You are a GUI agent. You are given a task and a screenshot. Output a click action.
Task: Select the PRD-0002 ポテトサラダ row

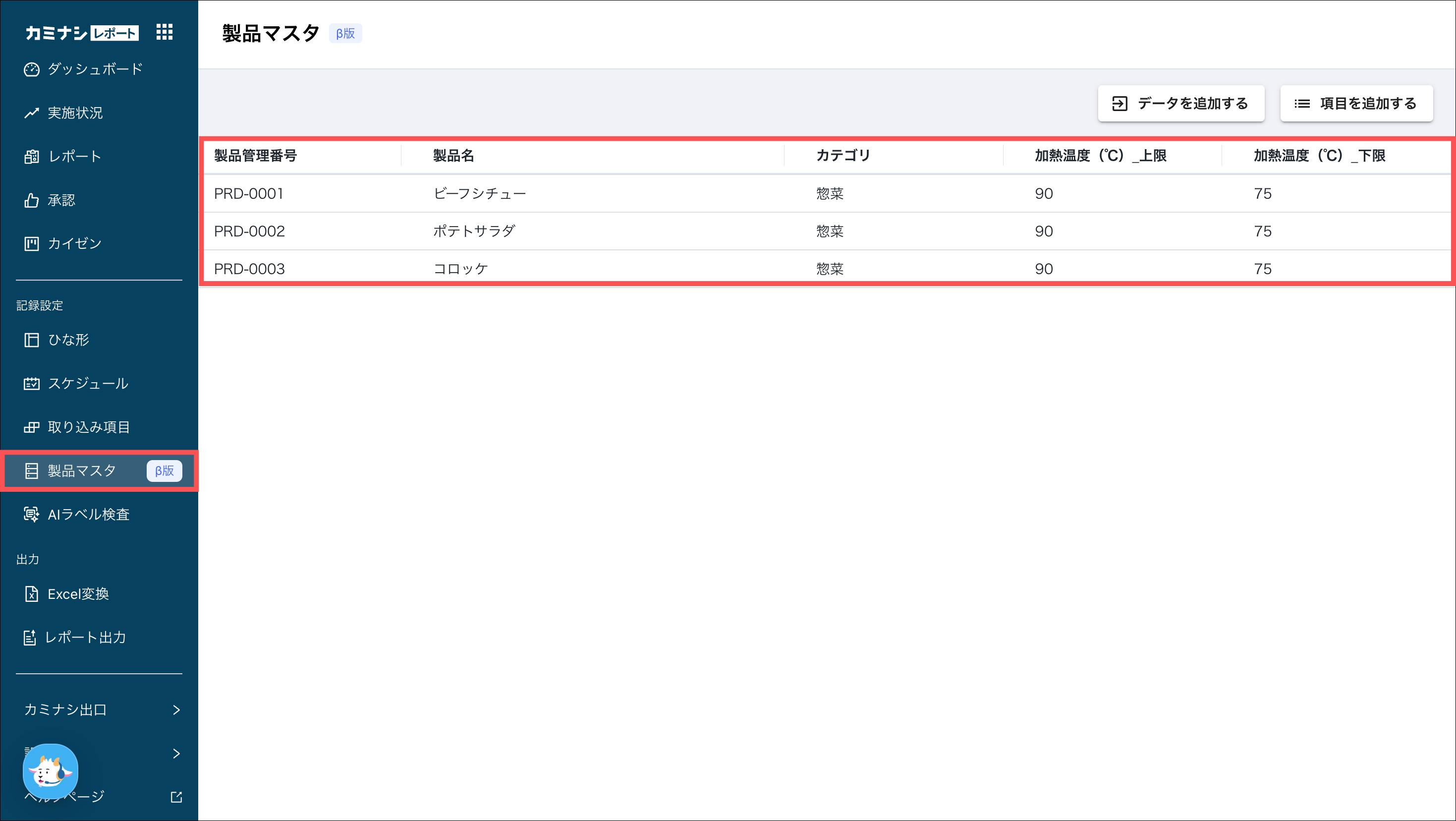pyautogui.click(x=827, y=231)
